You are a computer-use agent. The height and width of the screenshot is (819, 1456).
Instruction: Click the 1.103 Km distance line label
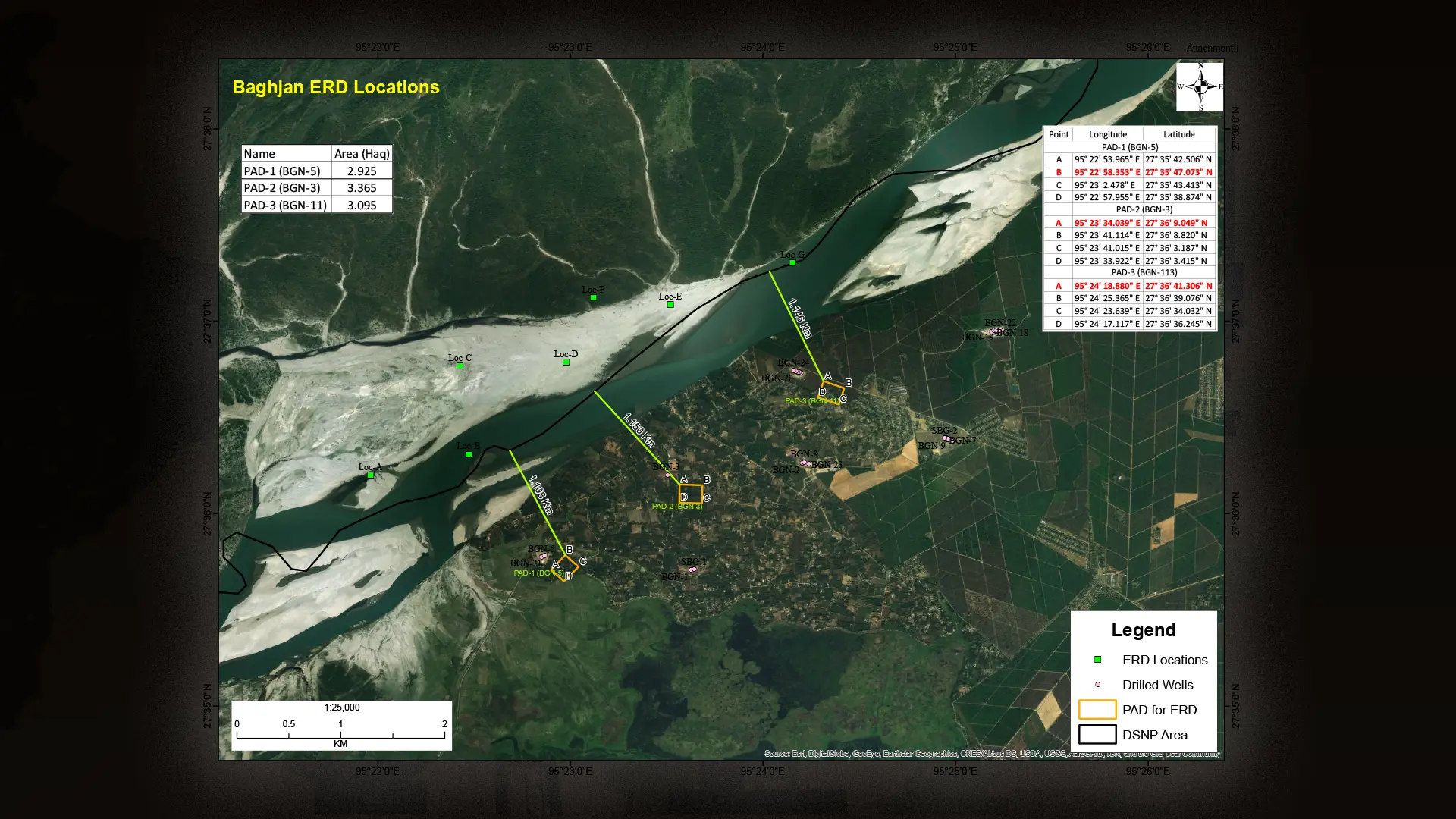click(x=541, y=494)
